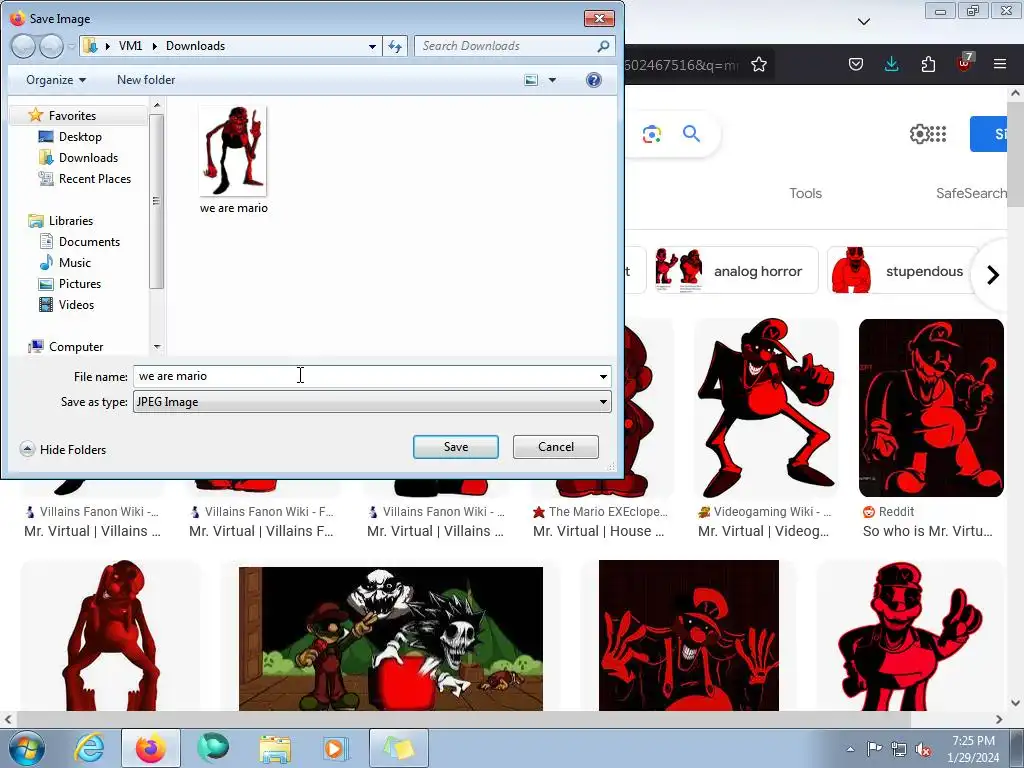The image size is (1024, 768).
Task: Open the Help question mark icon
Action: click(594, 80)
